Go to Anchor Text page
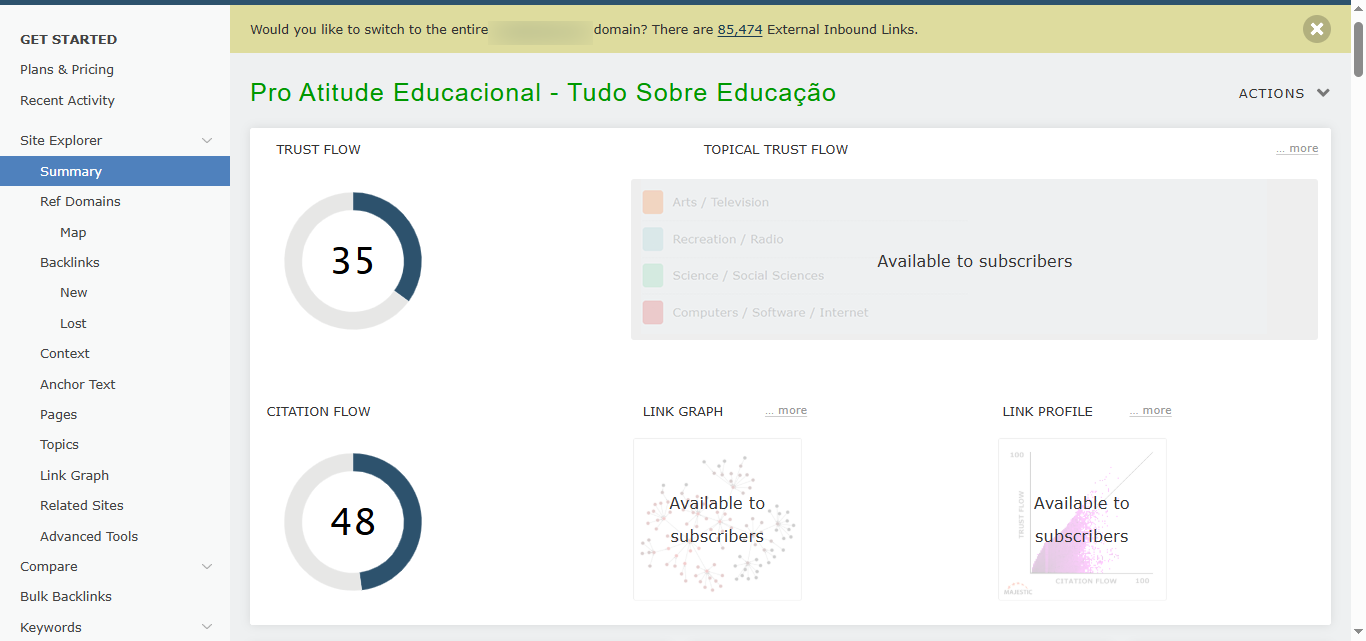1366x641 pixels. [x=78, y=385]
